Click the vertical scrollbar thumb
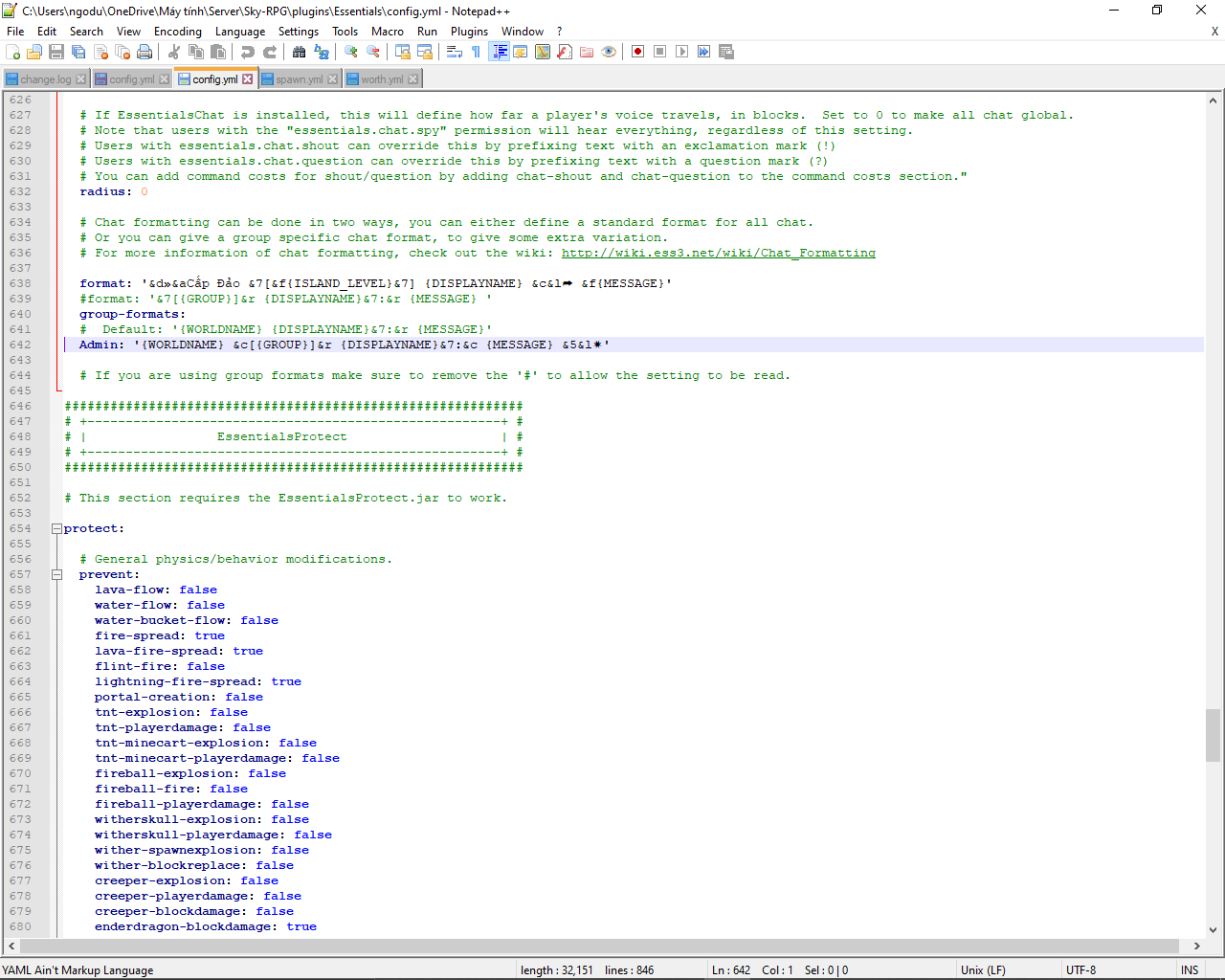 coord(1213,734)
